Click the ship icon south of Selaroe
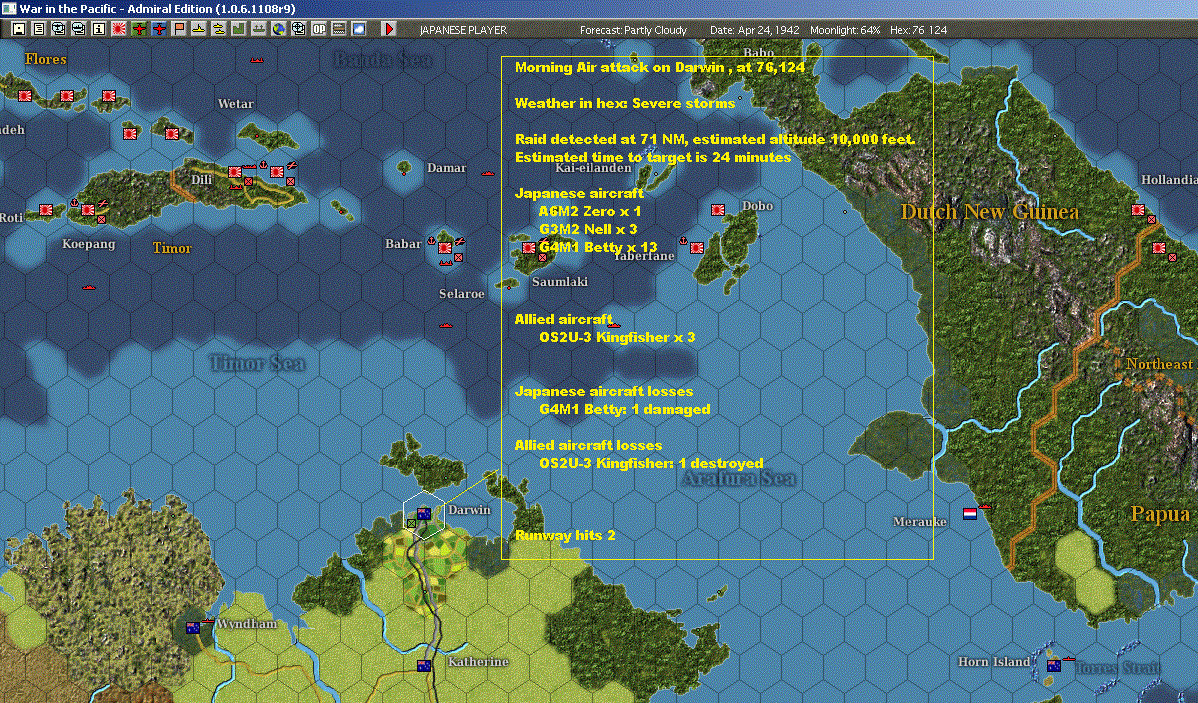Image resolution: width=1198 pixels, height=703 pixels. pyautogui.click(x=446, y=326)
